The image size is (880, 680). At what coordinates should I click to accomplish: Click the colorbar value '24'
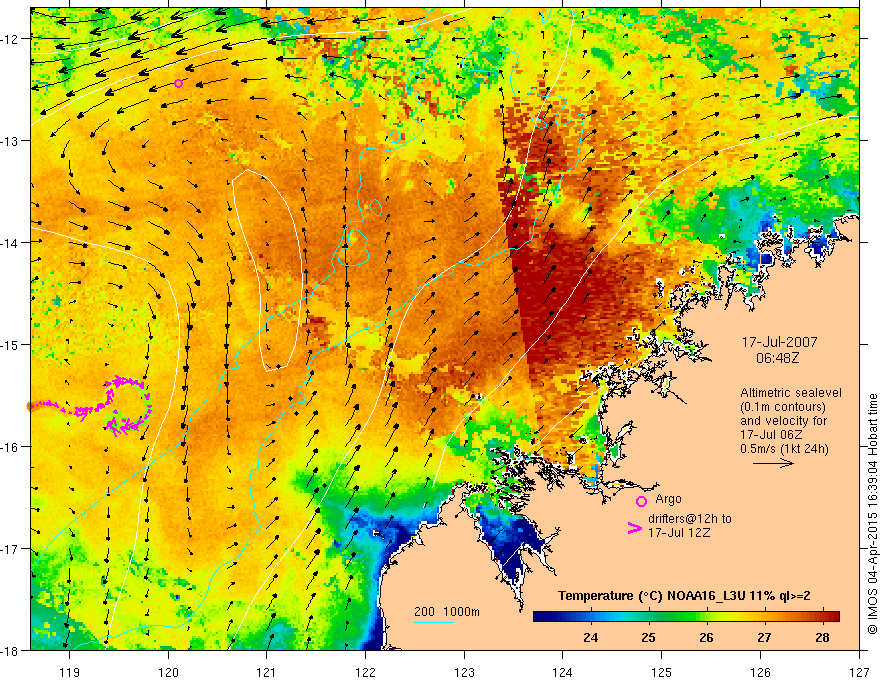(590, 638)
